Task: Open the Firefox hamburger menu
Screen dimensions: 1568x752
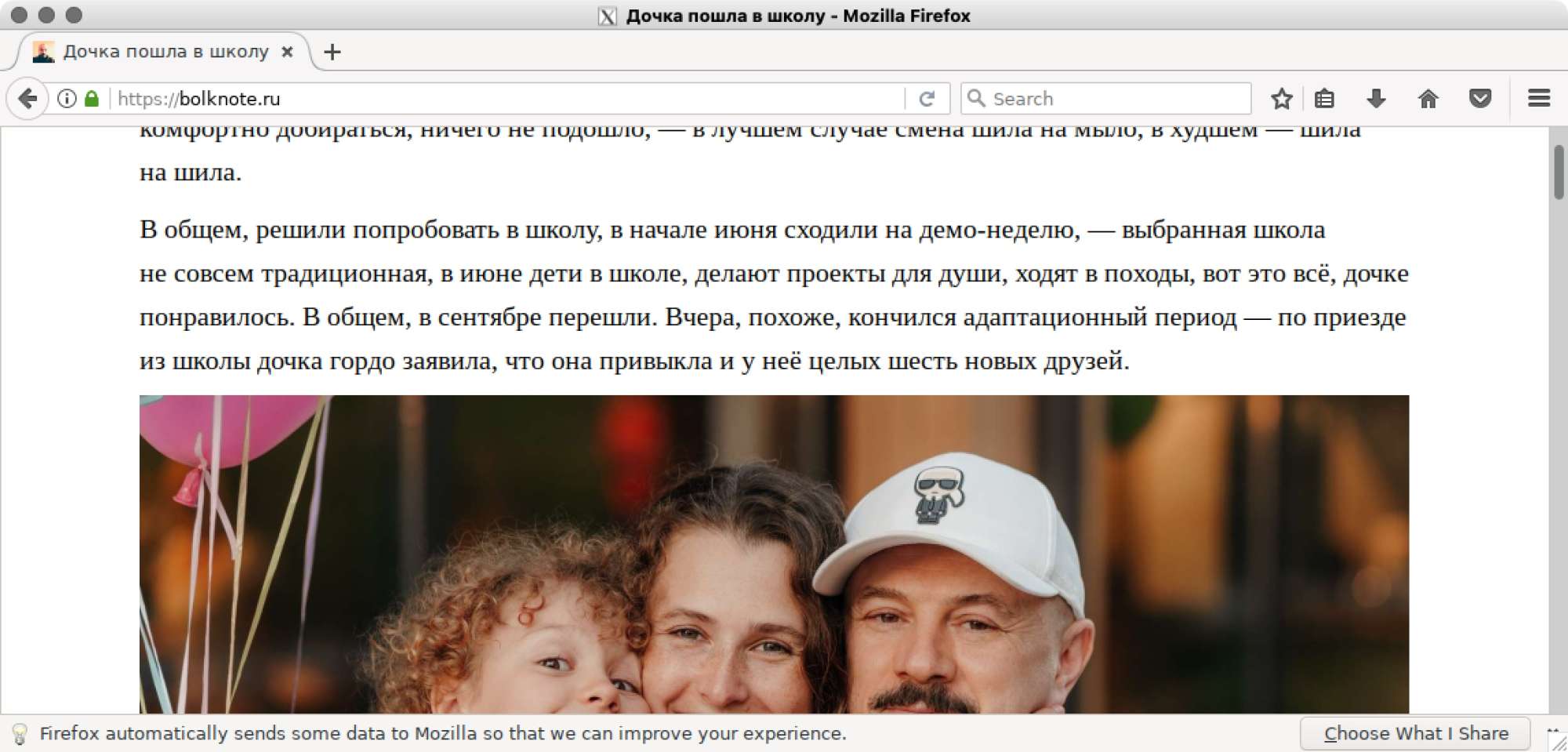Action: (x=1539, y=99)
